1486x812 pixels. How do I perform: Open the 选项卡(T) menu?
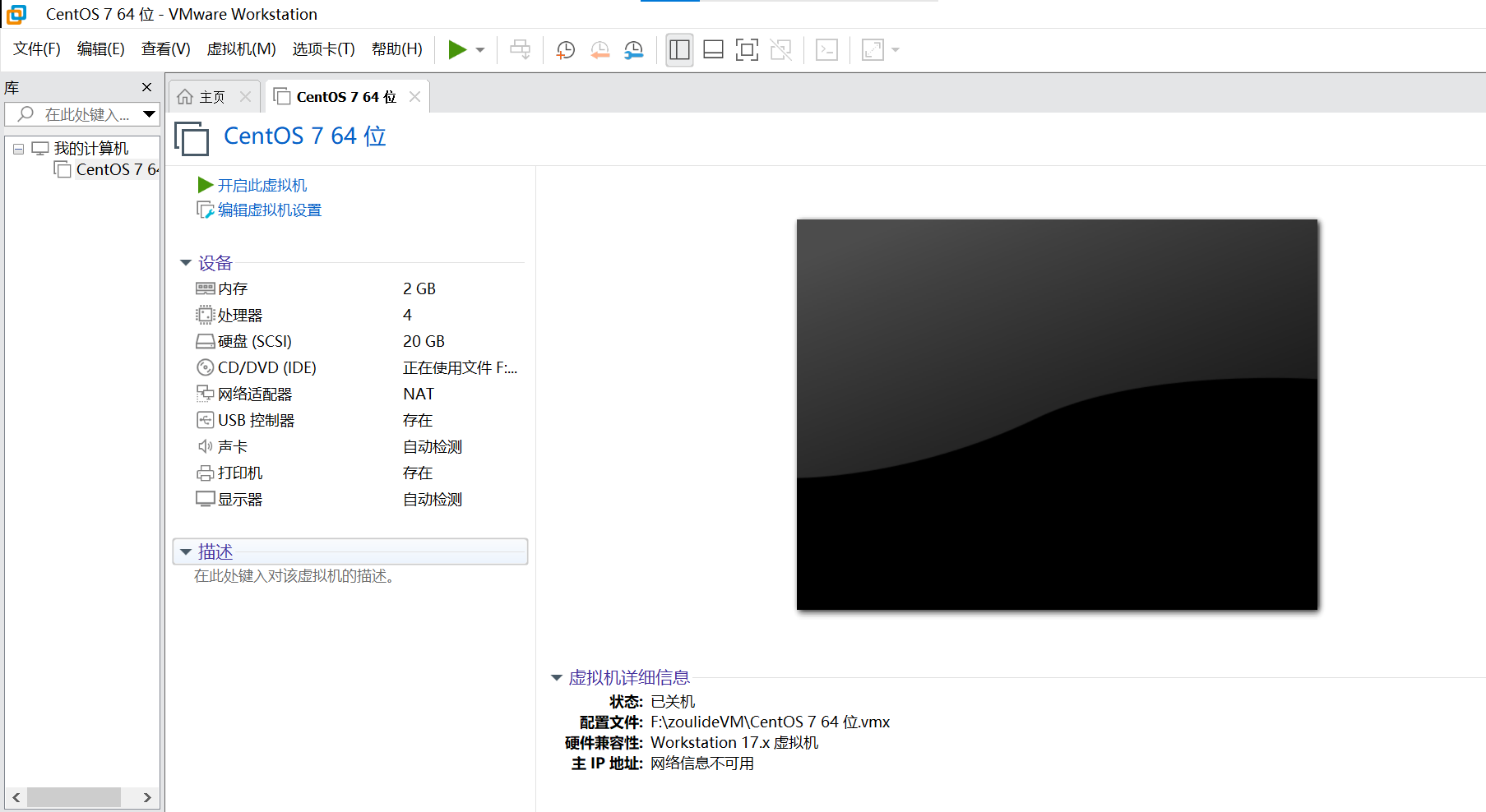click(x=324, y=49)
